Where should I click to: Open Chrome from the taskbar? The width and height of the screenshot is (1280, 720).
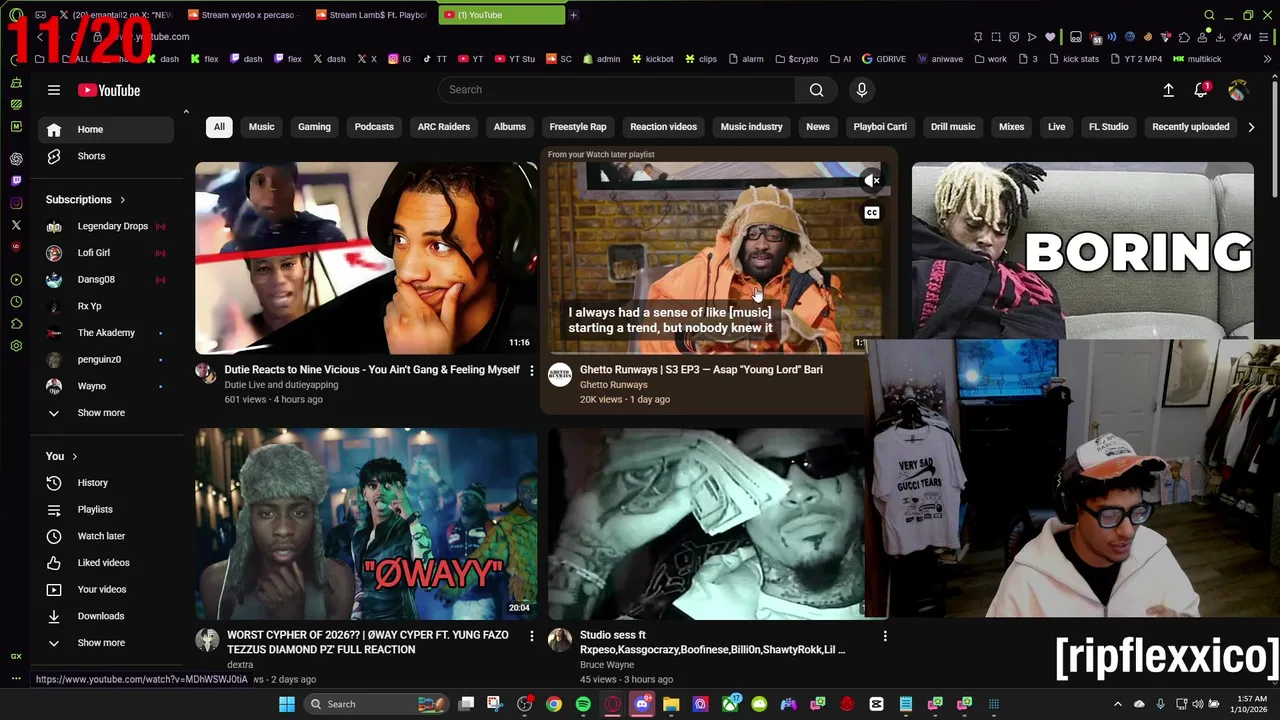554,704
